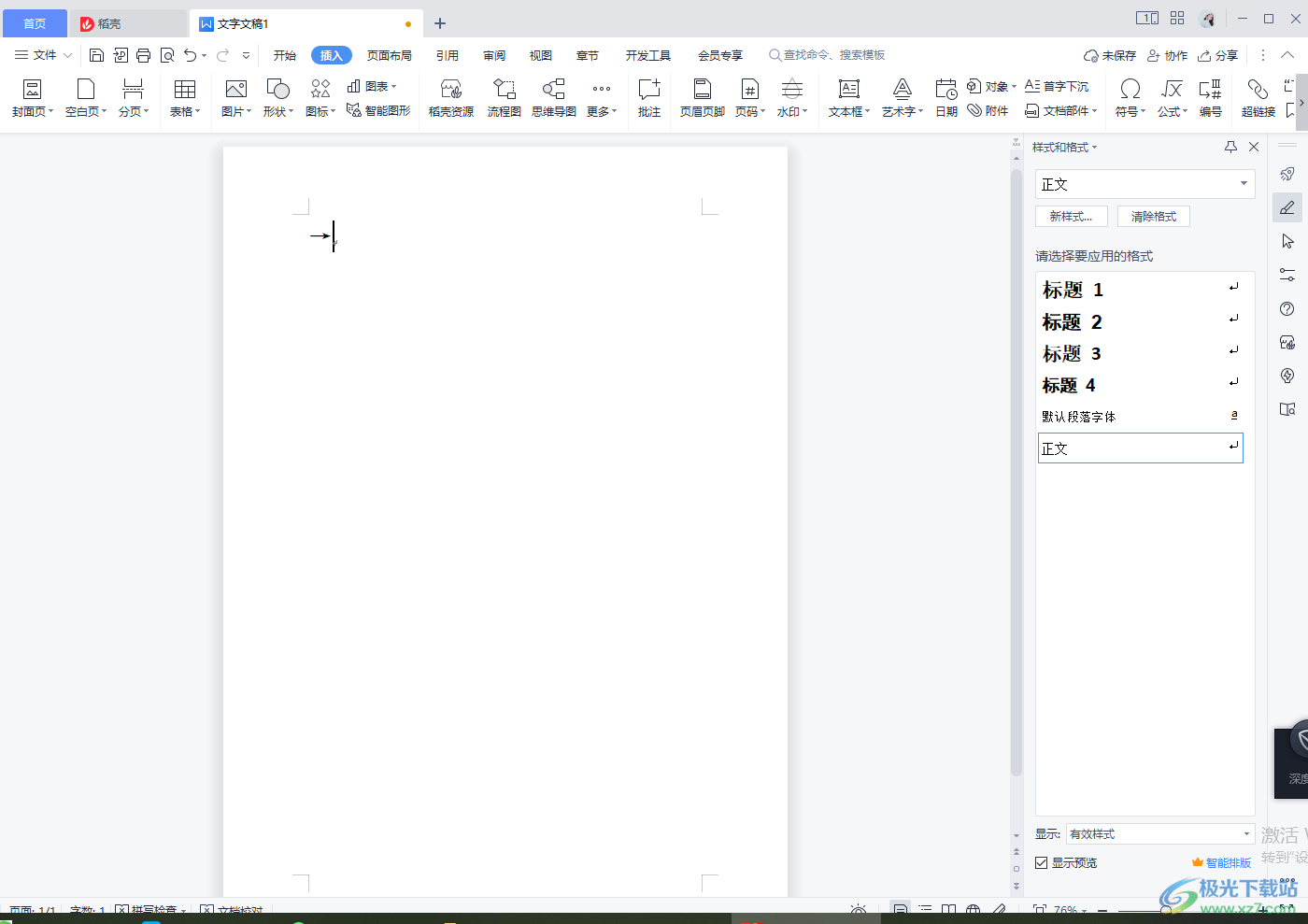Open the 对象 object dropdown

tap(991, 86)
